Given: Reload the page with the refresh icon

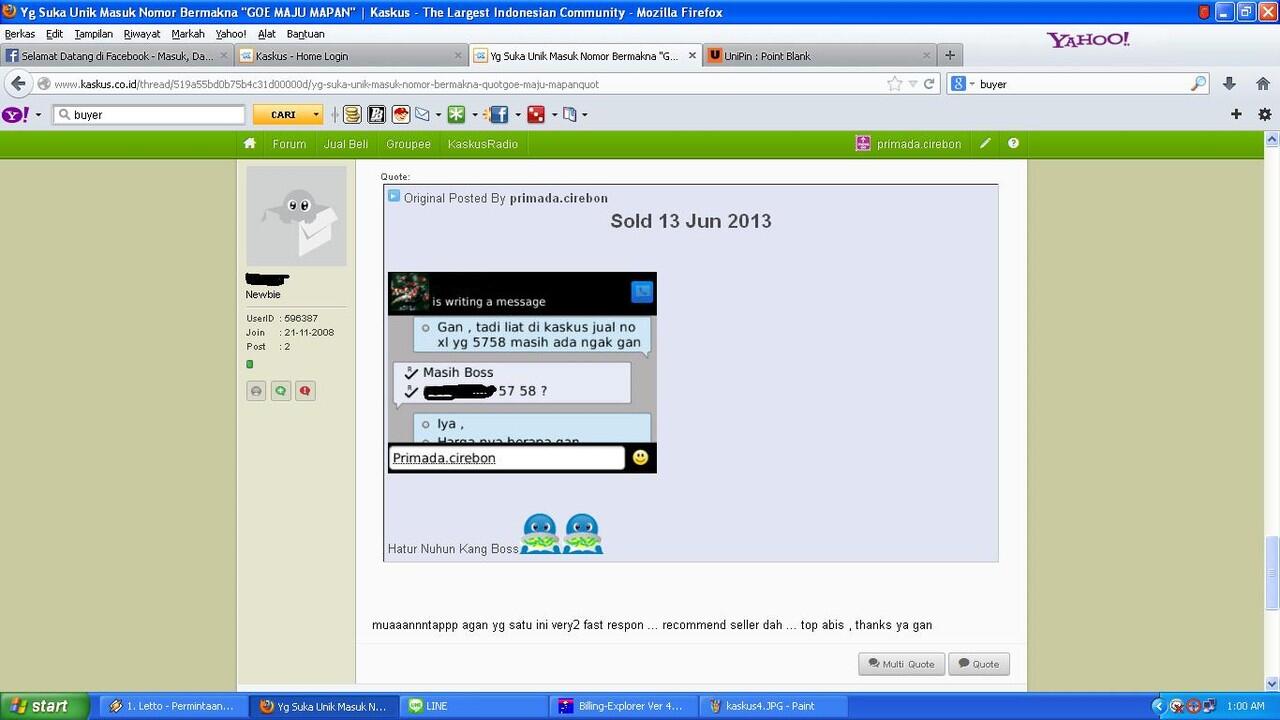Looking at the screenshot, I should [x=928, y=84].
